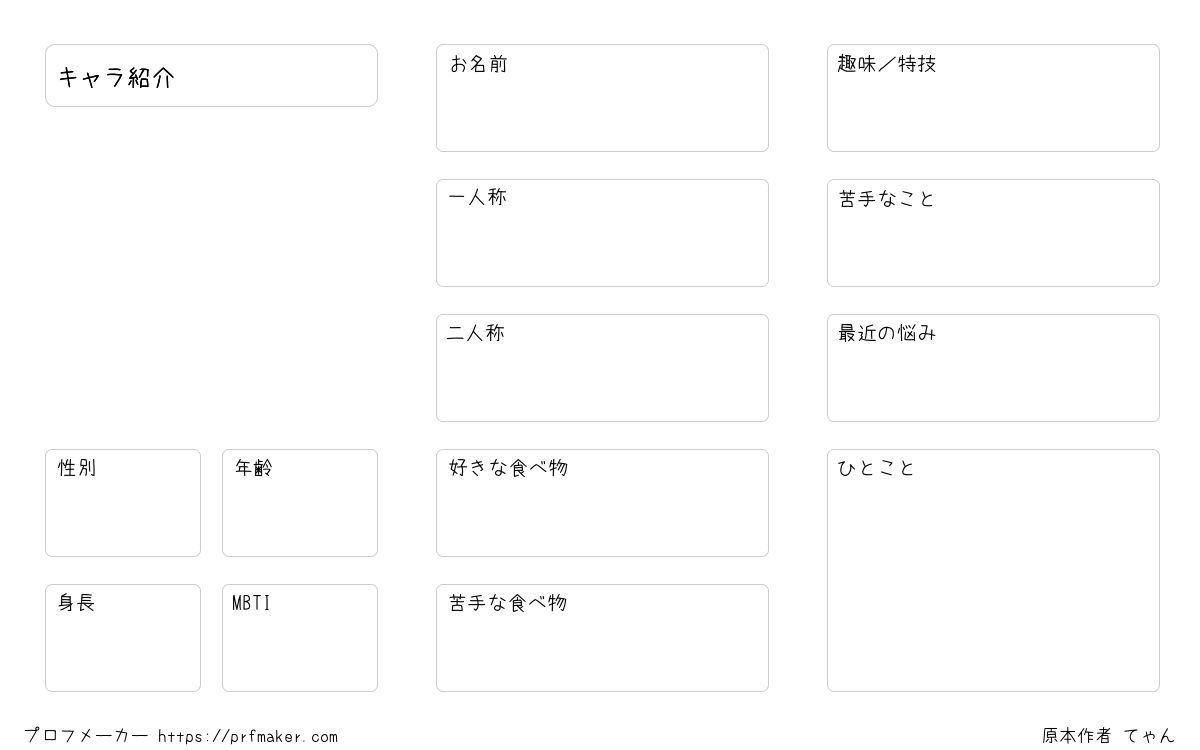Click the 一人称 field box

click(x=602, y=233)
